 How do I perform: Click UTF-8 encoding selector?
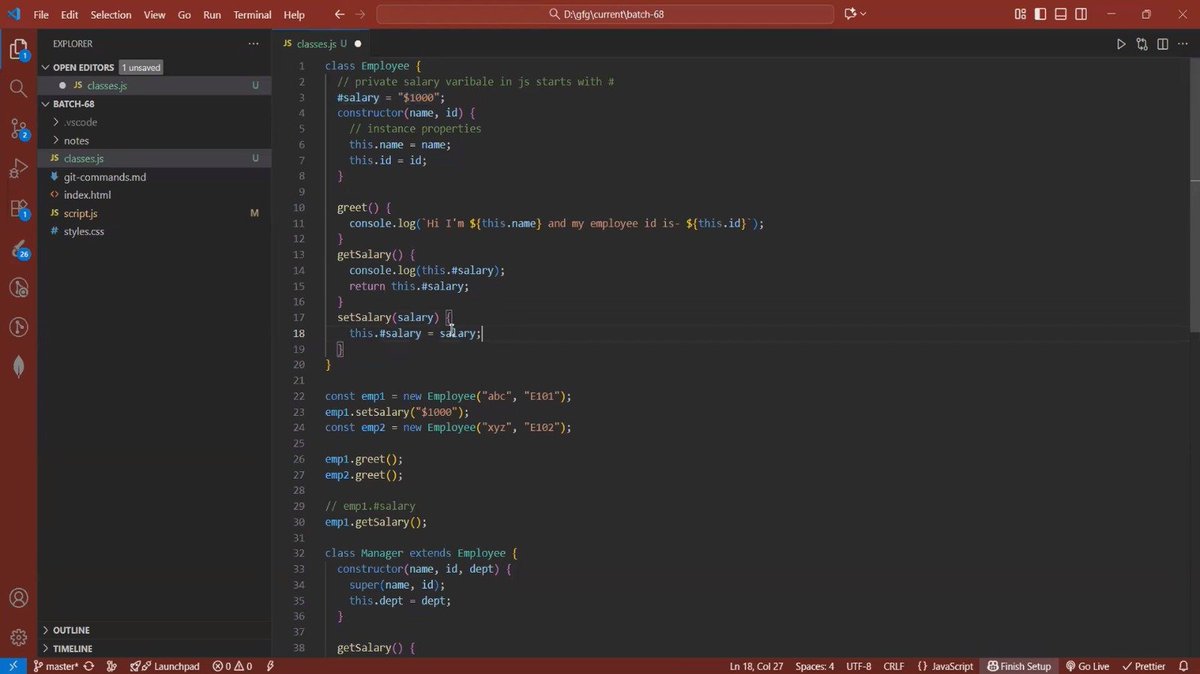tap(859, 666)
